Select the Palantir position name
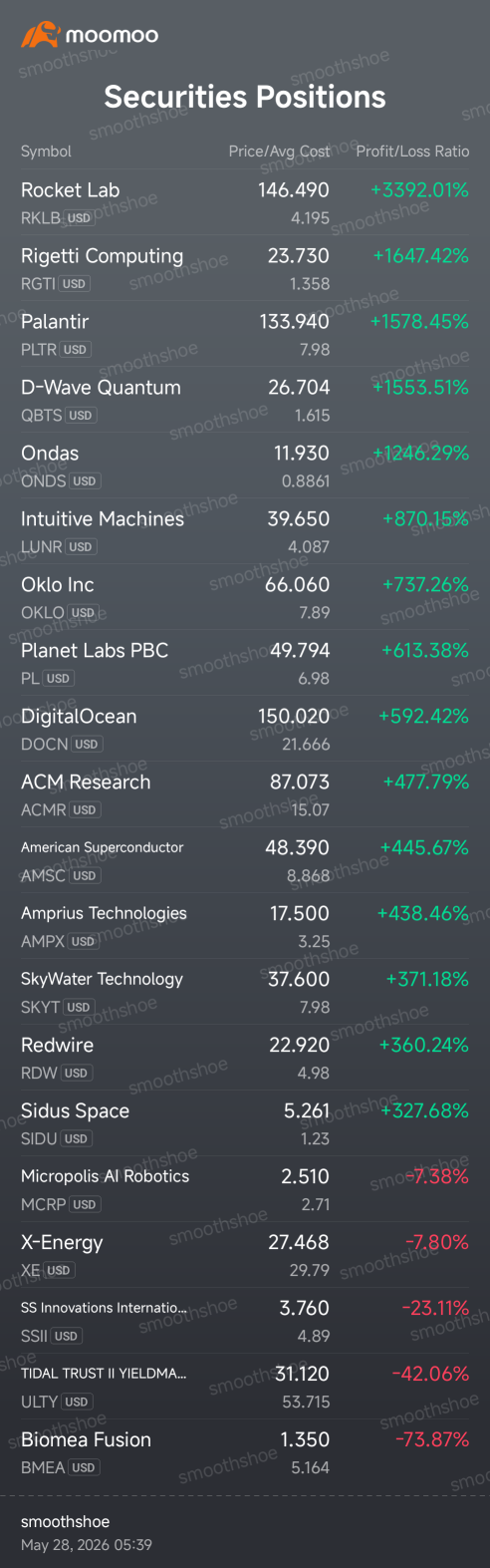Screen dimensions: 490x1568 coord(55,322)
